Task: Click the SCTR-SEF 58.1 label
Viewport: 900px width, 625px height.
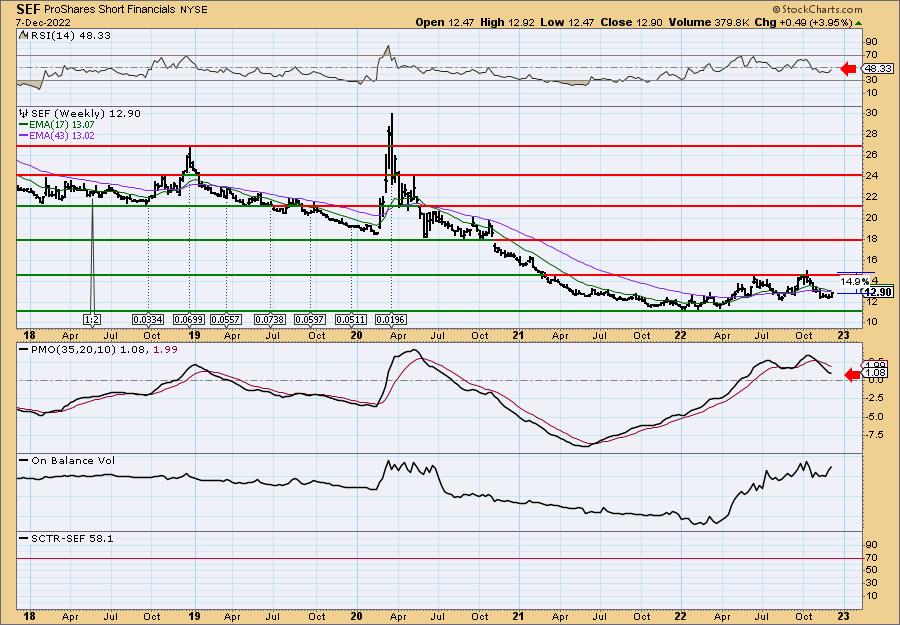Action: pos(67,538)
